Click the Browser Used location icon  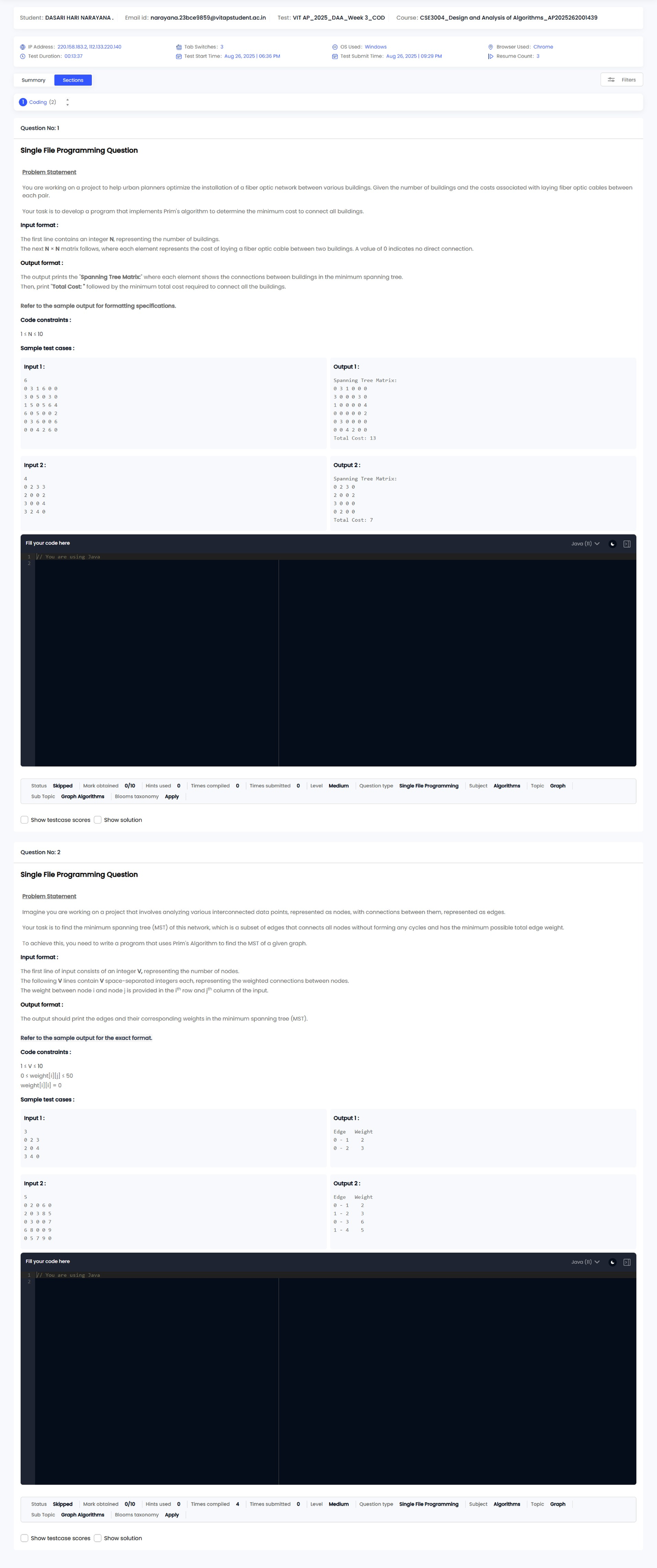tap(490, 47)
